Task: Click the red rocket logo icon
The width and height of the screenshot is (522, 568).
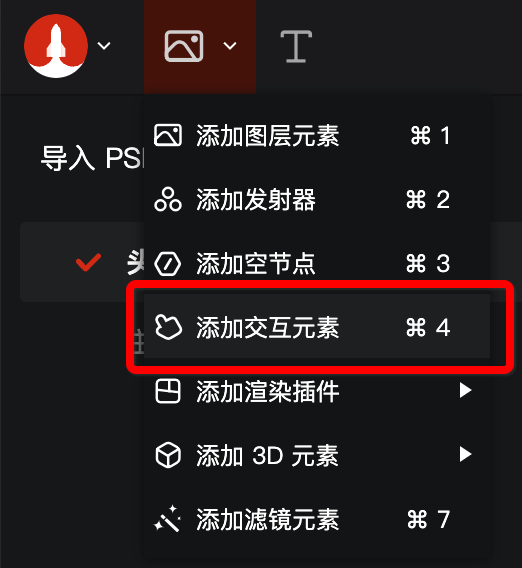Action: coord(56,46)
